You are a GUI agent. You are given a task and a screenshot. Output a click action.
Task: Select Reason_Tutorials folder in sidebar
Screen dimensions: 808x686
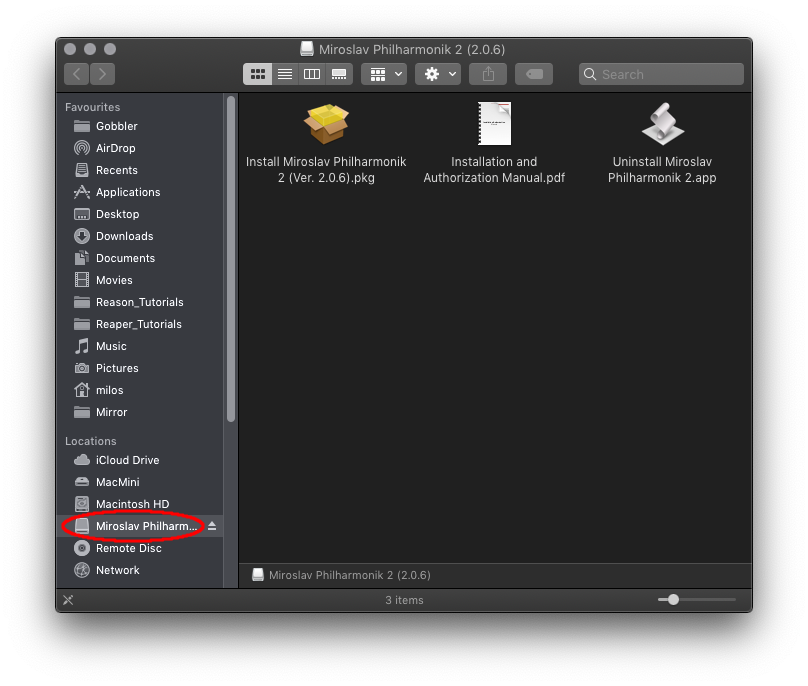pyautogui.click(x=139, y=303)
